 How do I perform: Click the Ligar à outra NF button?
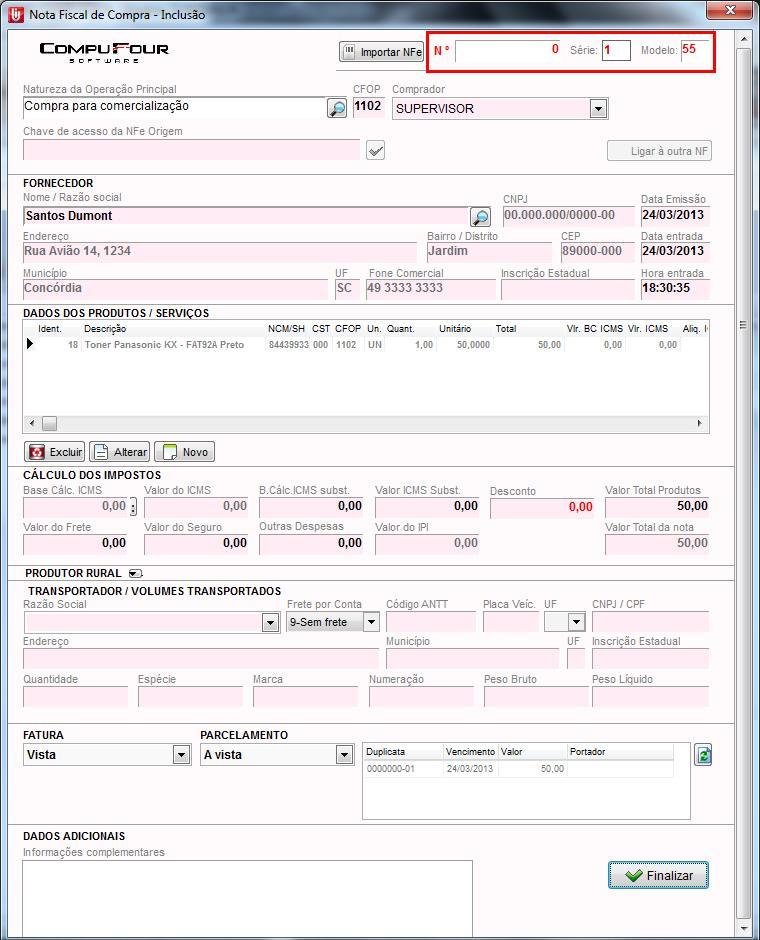(659, 151)
